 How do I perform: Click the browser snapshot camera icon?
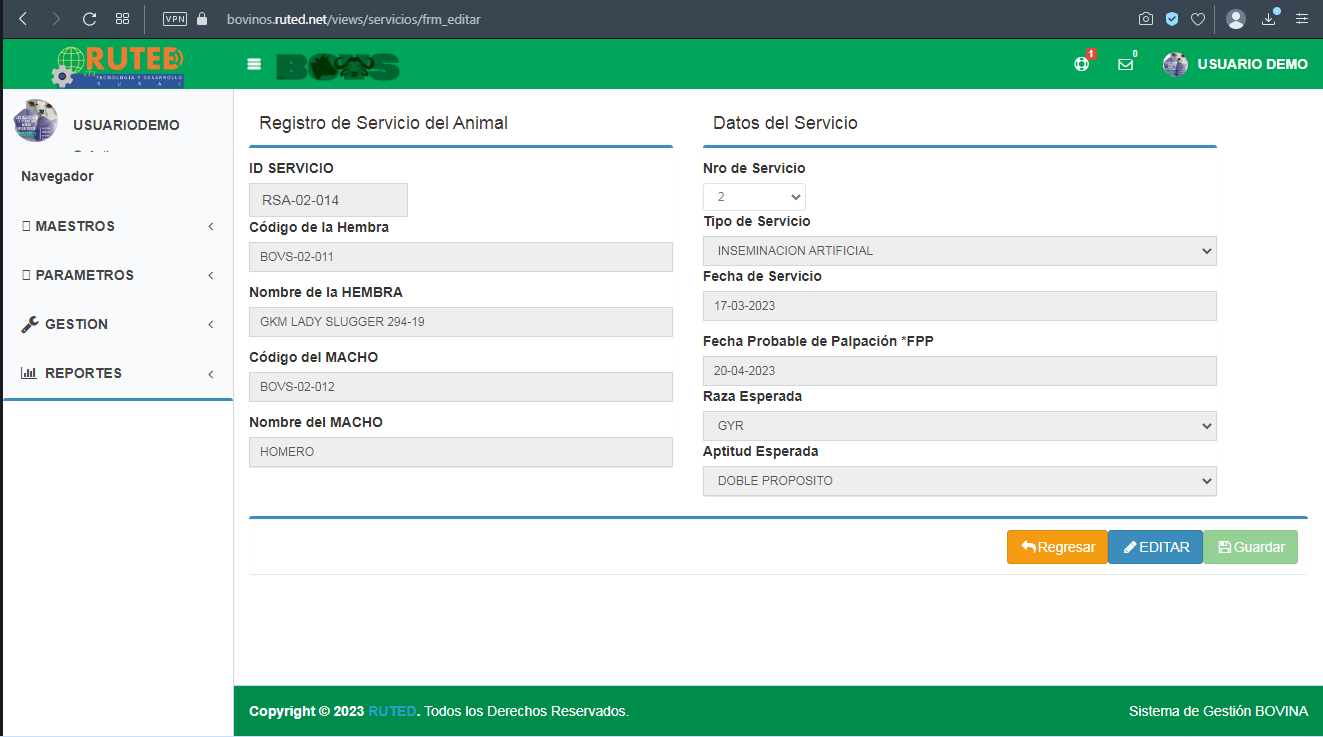coord(1146,19)
